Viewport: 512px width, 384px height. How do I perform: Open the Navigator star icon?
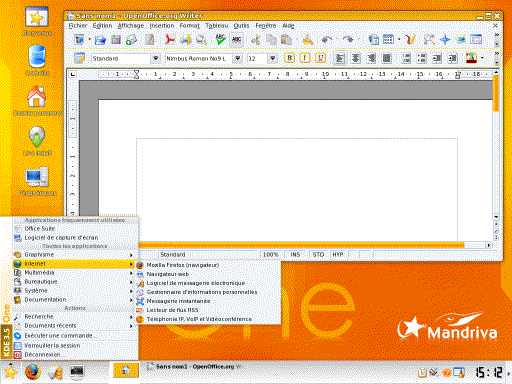point(445,40)
